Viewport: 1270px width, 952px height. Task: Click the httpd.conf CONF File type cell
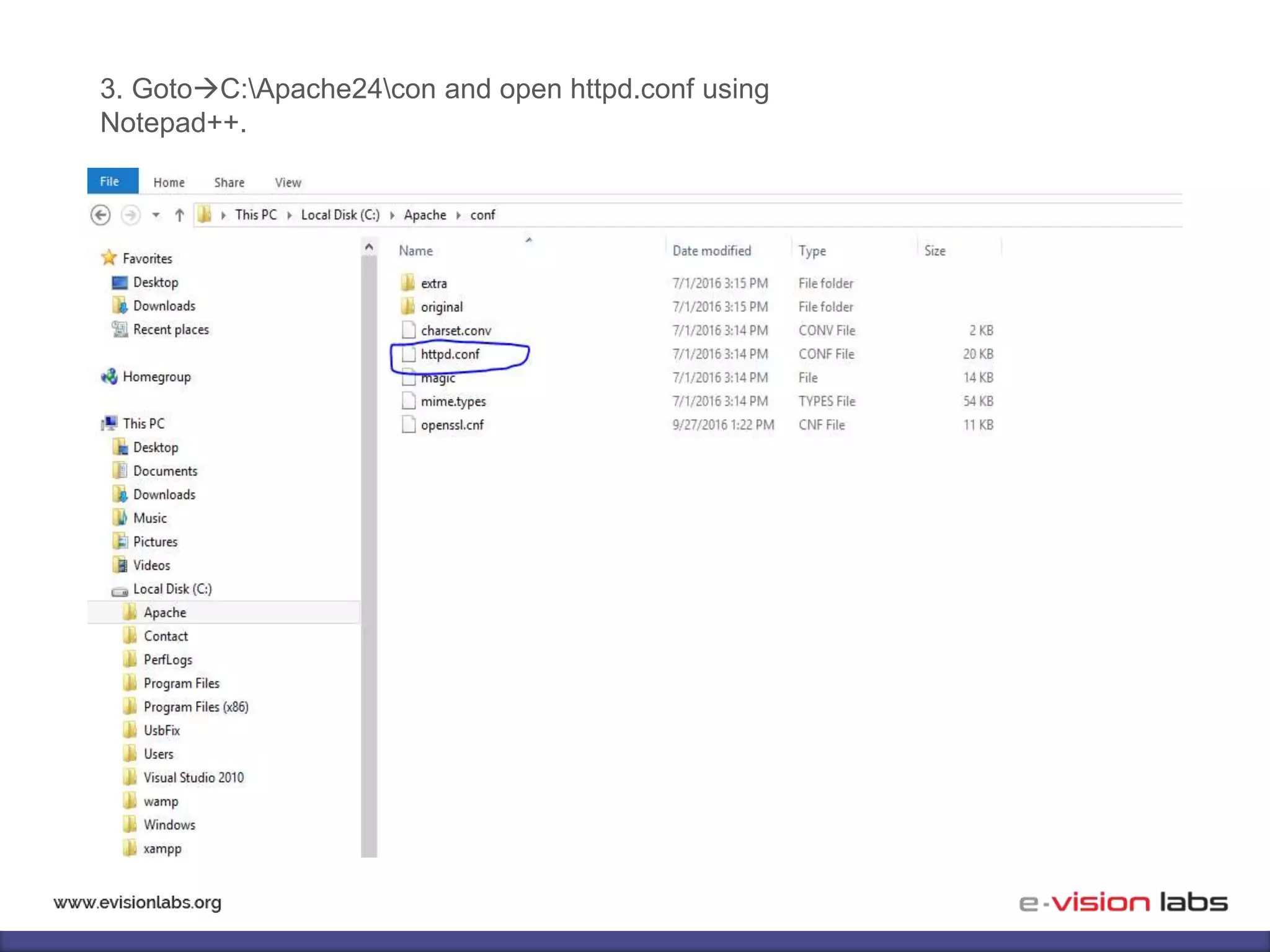click(x=826, y=354)
